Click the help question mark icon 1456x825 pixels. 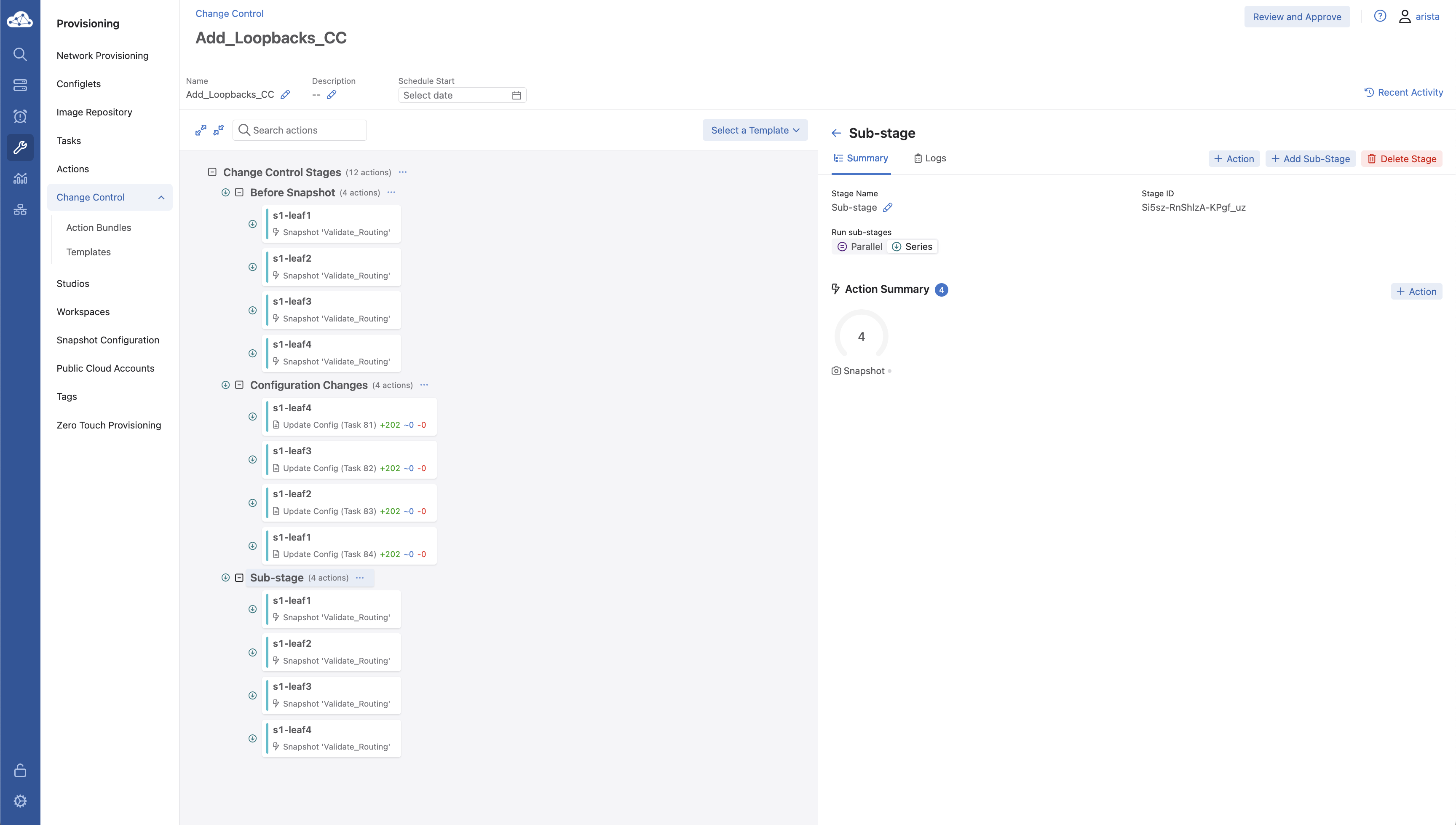(x=1379, y=16)
